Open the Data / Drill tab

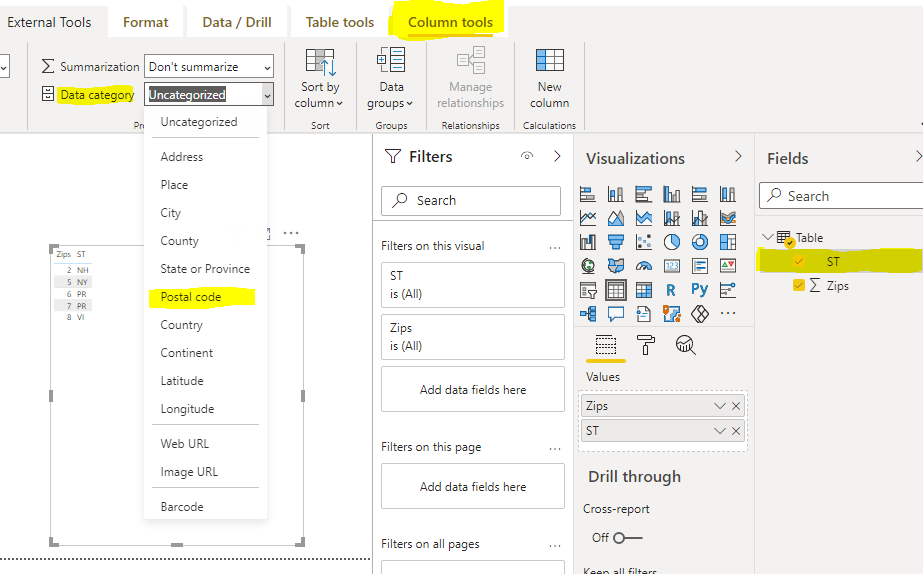237,22
